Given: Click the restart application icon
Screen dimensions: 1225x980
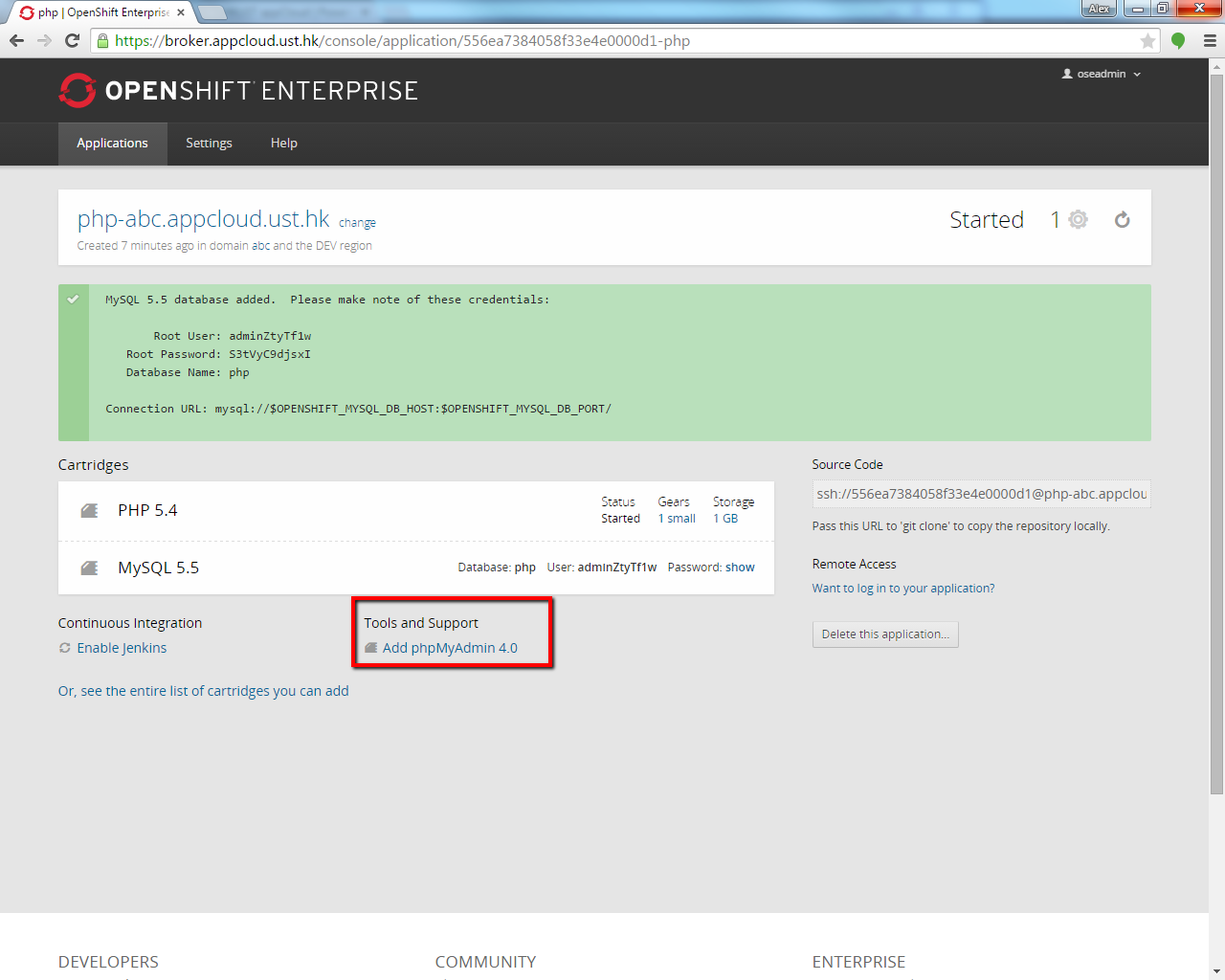Looking at the screenshot, I should click(x=1122, y=220).
